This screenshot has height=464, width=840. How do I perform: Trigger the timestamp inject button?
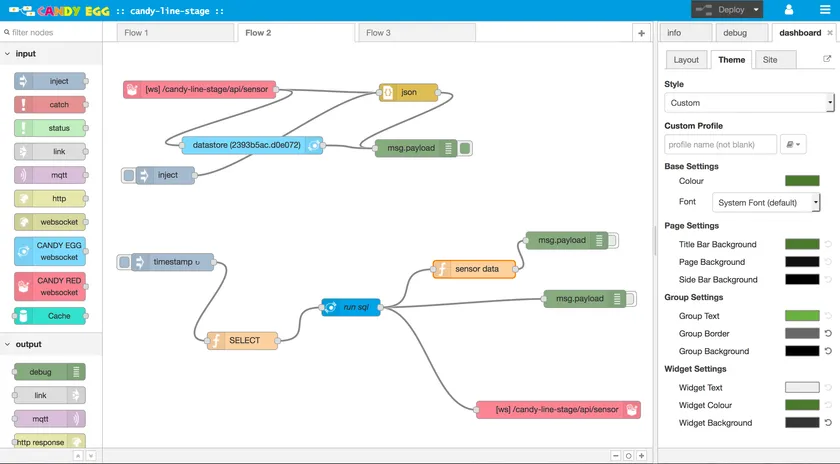[x=124, y=262]
